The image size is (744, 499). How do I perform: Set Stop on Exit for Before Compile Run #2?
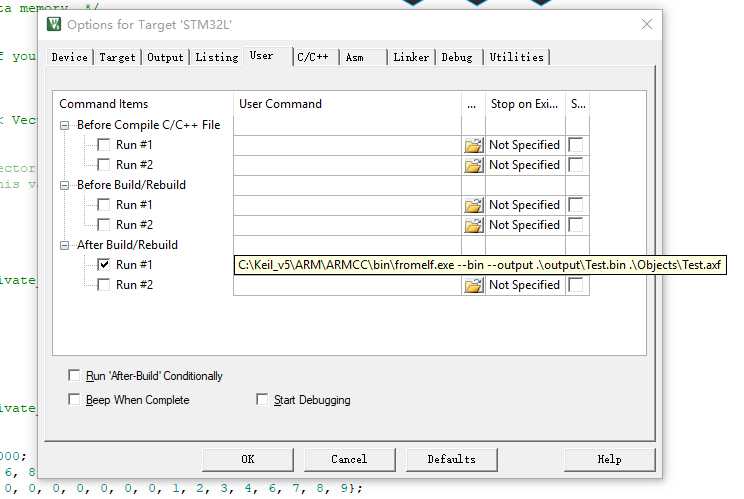coord(525,165)
